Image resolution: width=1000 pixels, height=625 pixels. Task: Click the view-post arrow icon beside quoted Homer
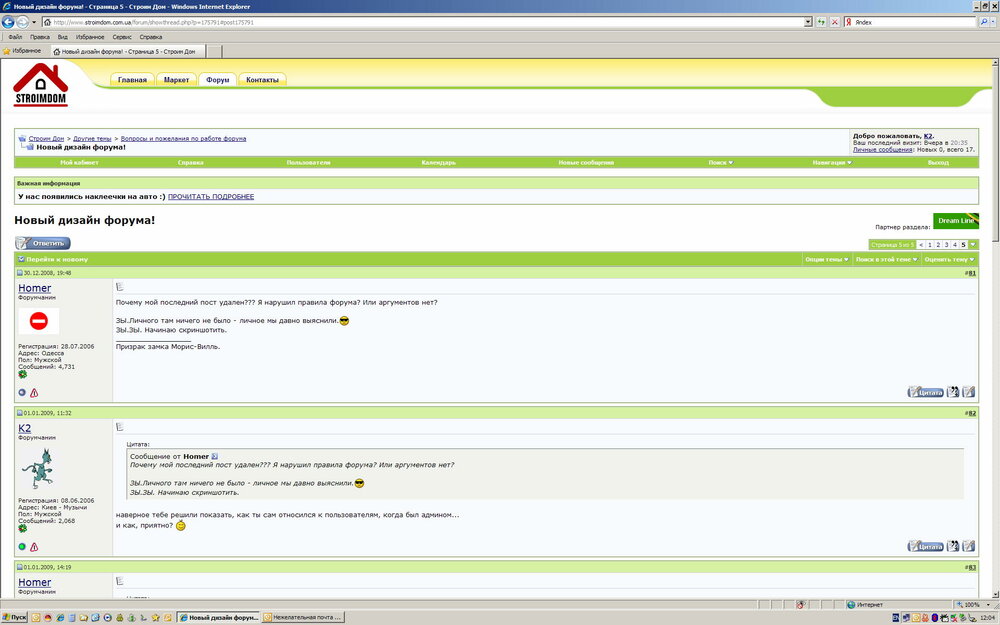(x=214, y=456)
